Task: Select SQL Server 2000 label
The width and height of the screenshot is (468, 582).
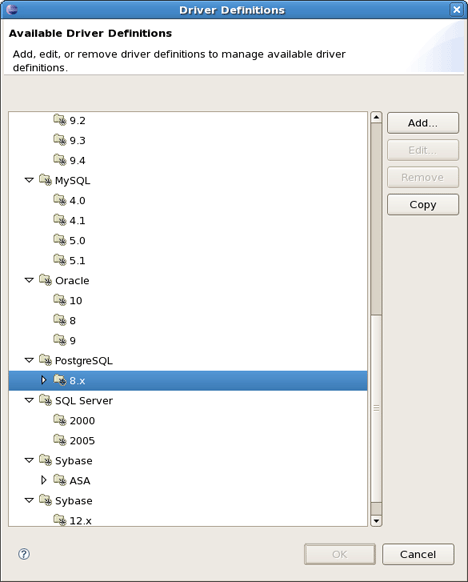Action: point(82,421)
